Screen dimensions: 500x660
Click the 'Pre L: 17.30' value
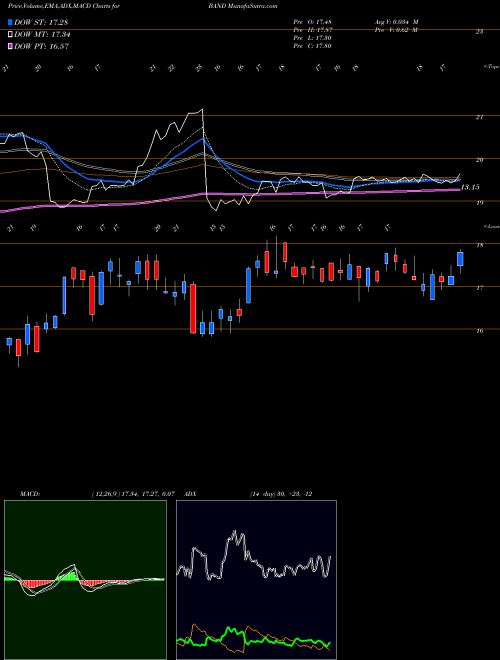coord(313,38)
